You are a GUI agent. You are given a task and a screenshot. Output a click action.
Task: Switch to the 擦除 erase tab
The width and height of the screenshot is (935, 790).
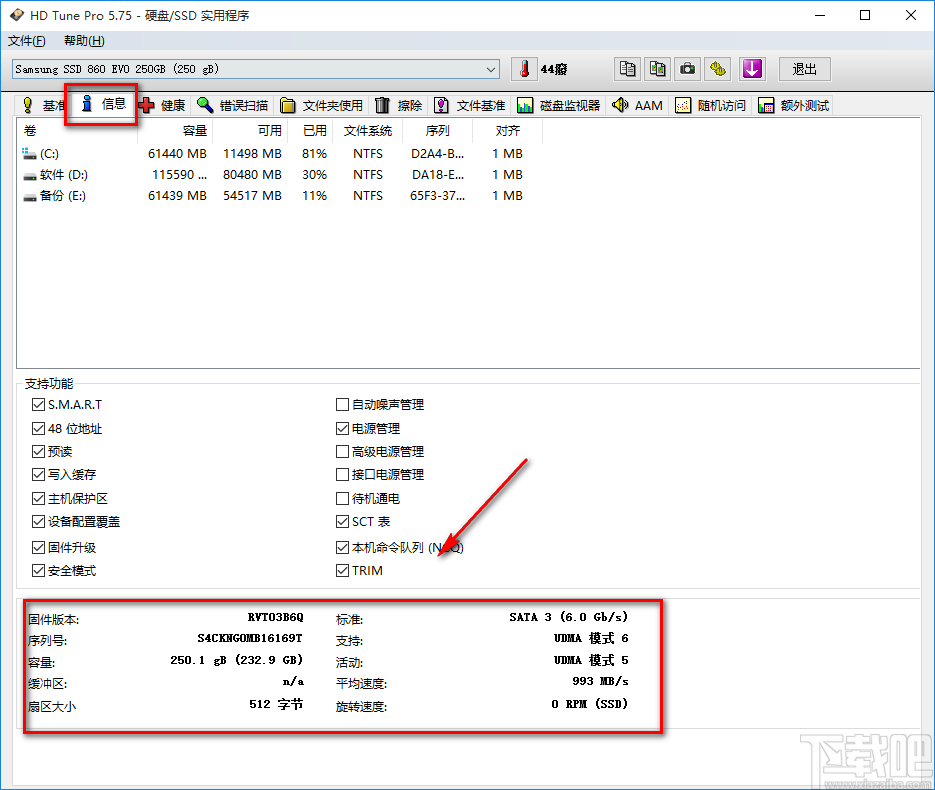click(x=398, y=106)
